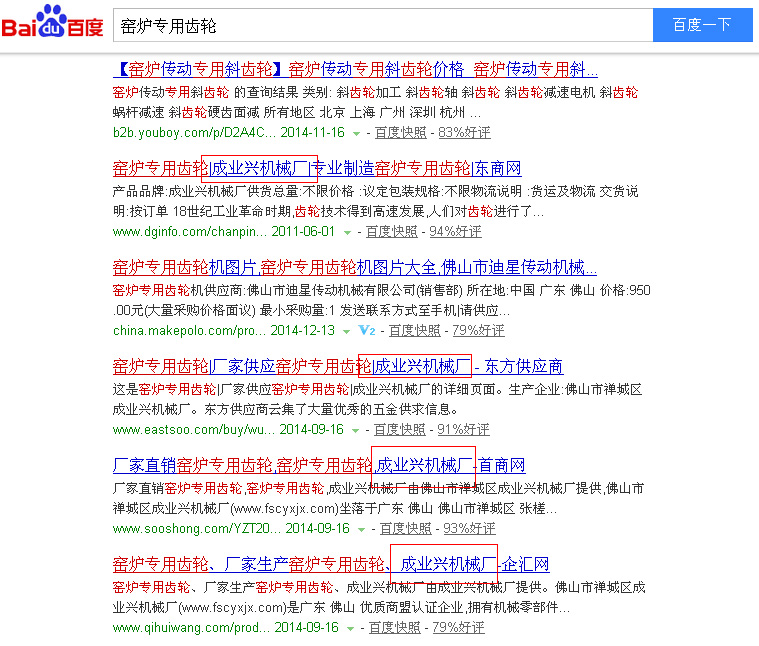
Task: Click the first 79%好评 link under makepolo
Action: (x=478, y=331)
